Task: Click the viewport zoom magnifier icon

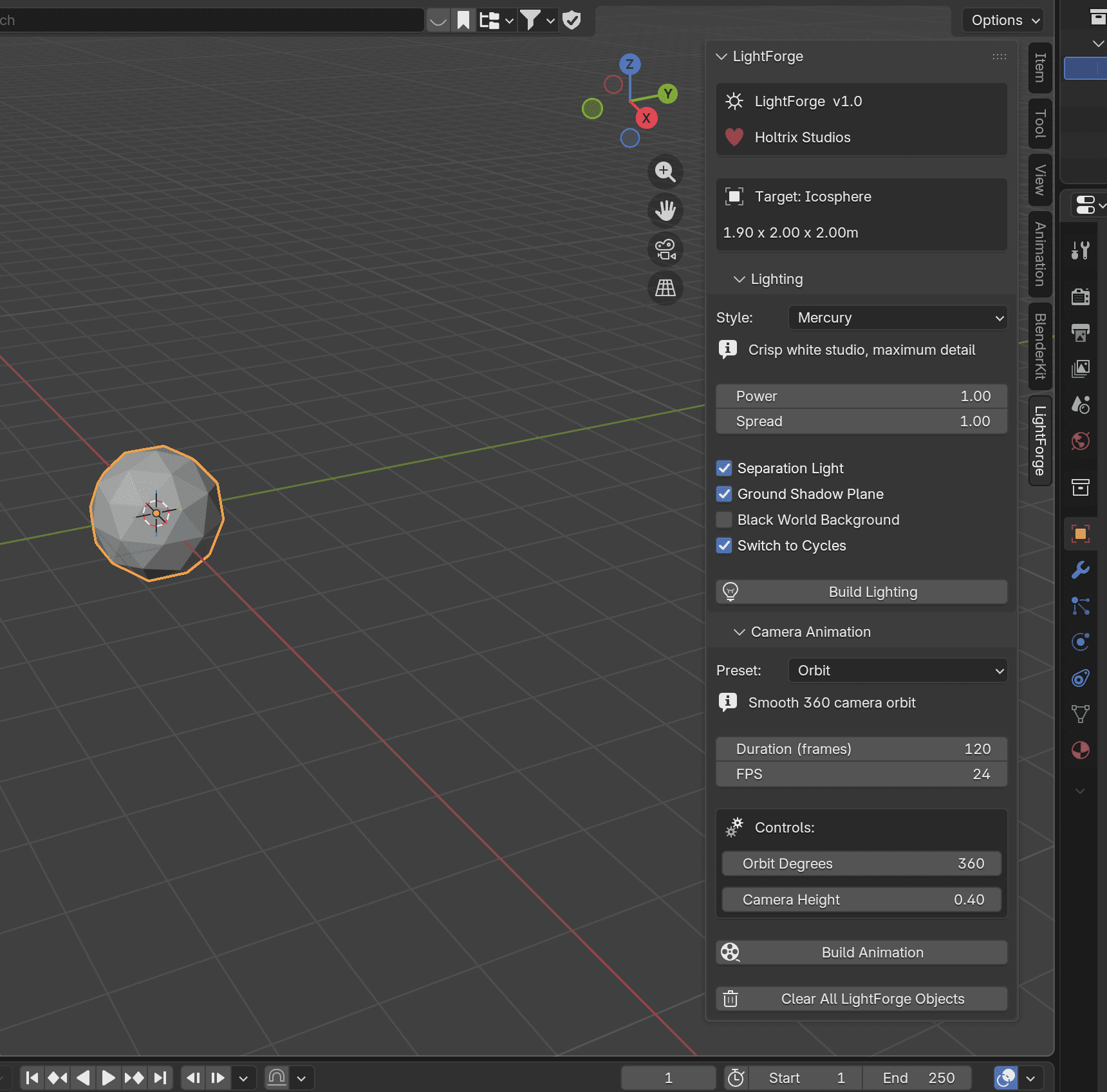Action: [x=665, y=172]
